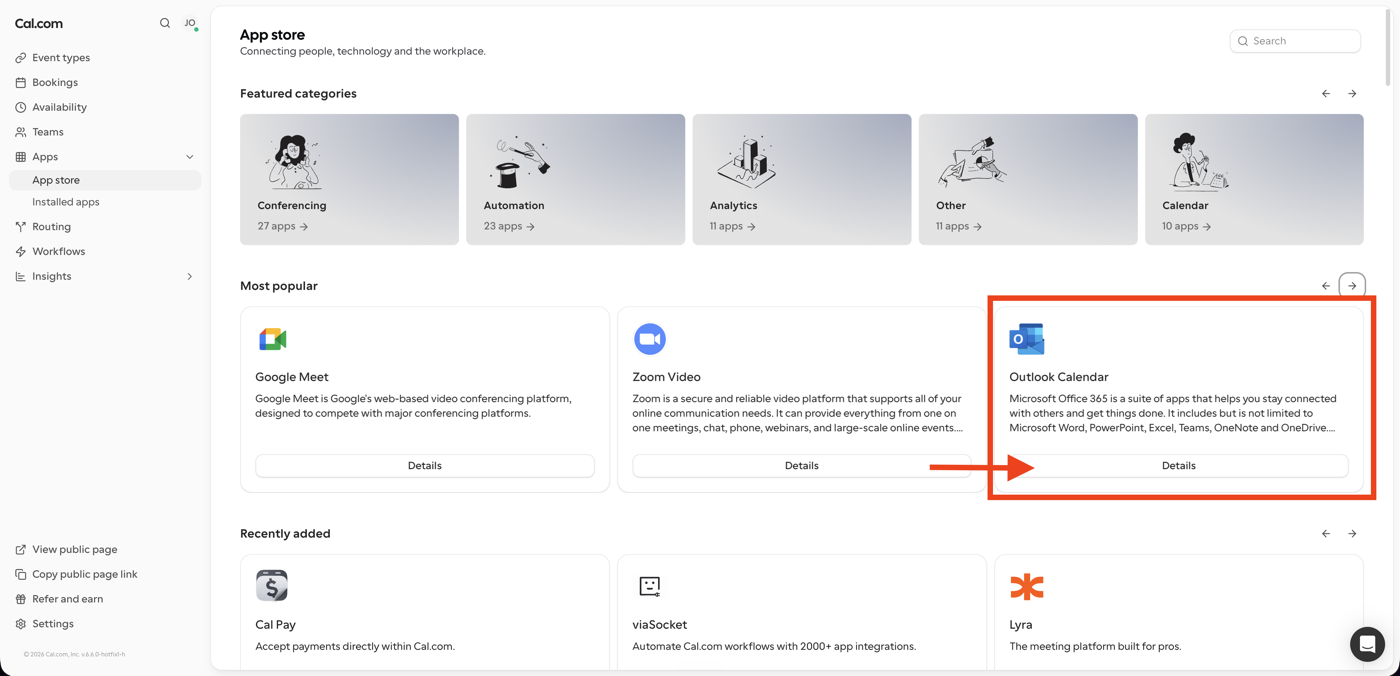Show previous Recently added apps
The image size is (1400, 676).
1326,534
